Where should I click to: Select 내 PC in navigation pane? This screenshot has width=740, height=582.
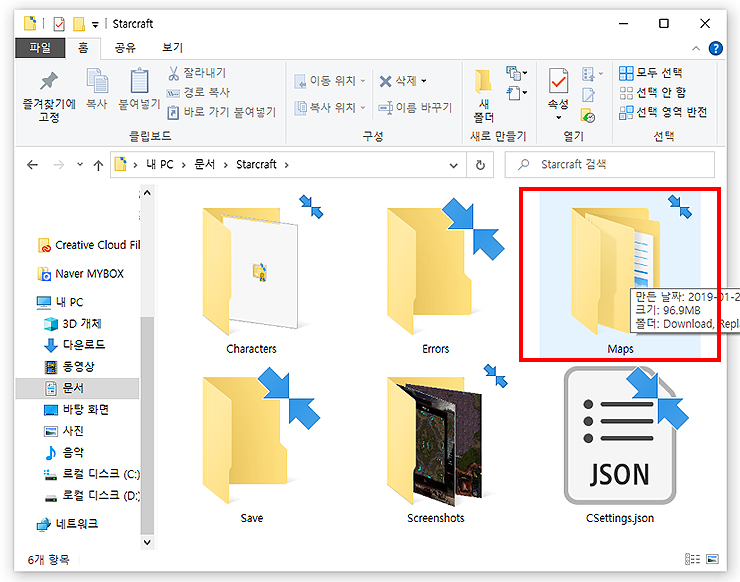pos(60,302)
